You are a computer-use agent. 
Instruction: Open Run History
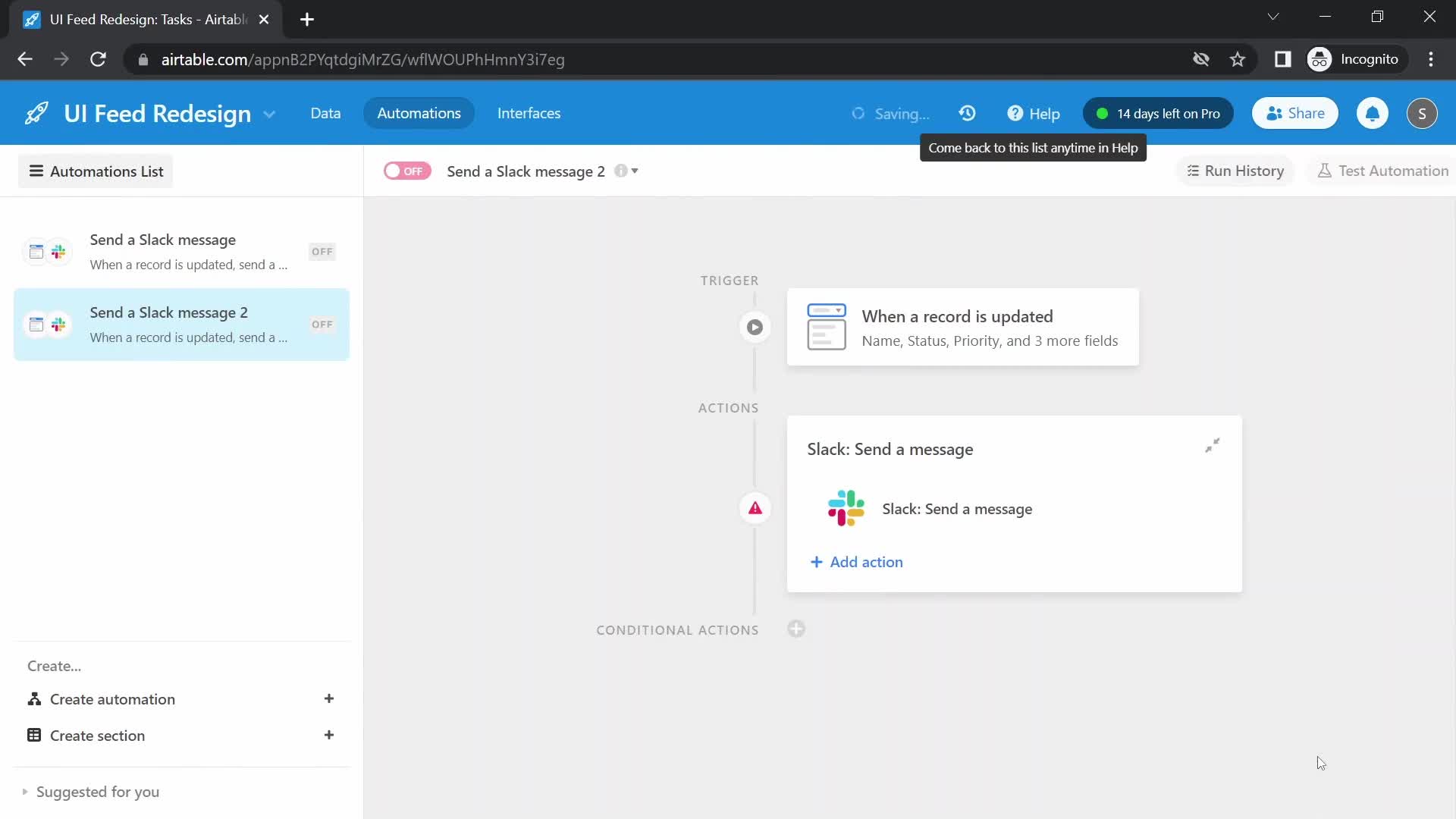click(x=1235, y=171)
